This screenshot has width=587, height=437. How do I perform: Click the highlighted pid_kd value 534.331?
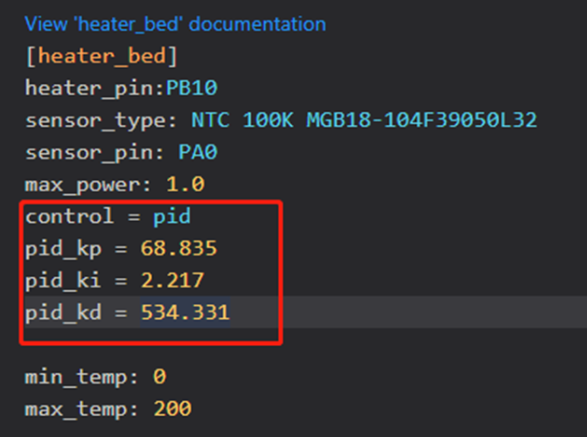[185, 313]
